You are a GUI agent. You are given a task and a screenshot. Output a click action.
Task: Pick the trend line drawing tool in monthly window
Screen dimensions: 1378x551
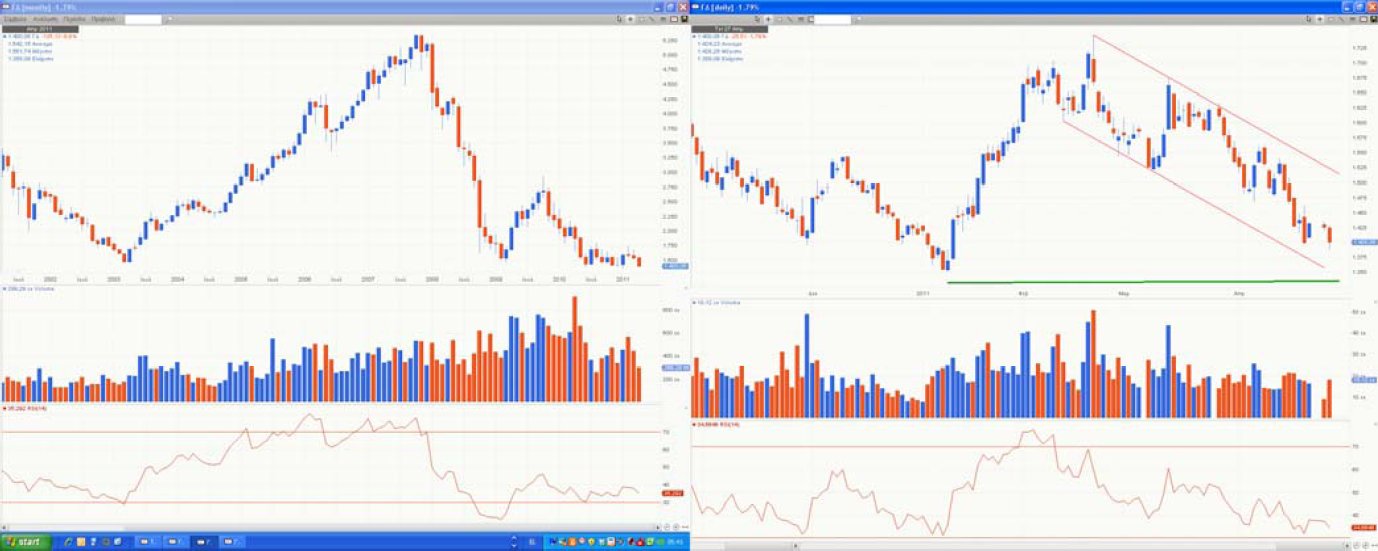(652, 19)
